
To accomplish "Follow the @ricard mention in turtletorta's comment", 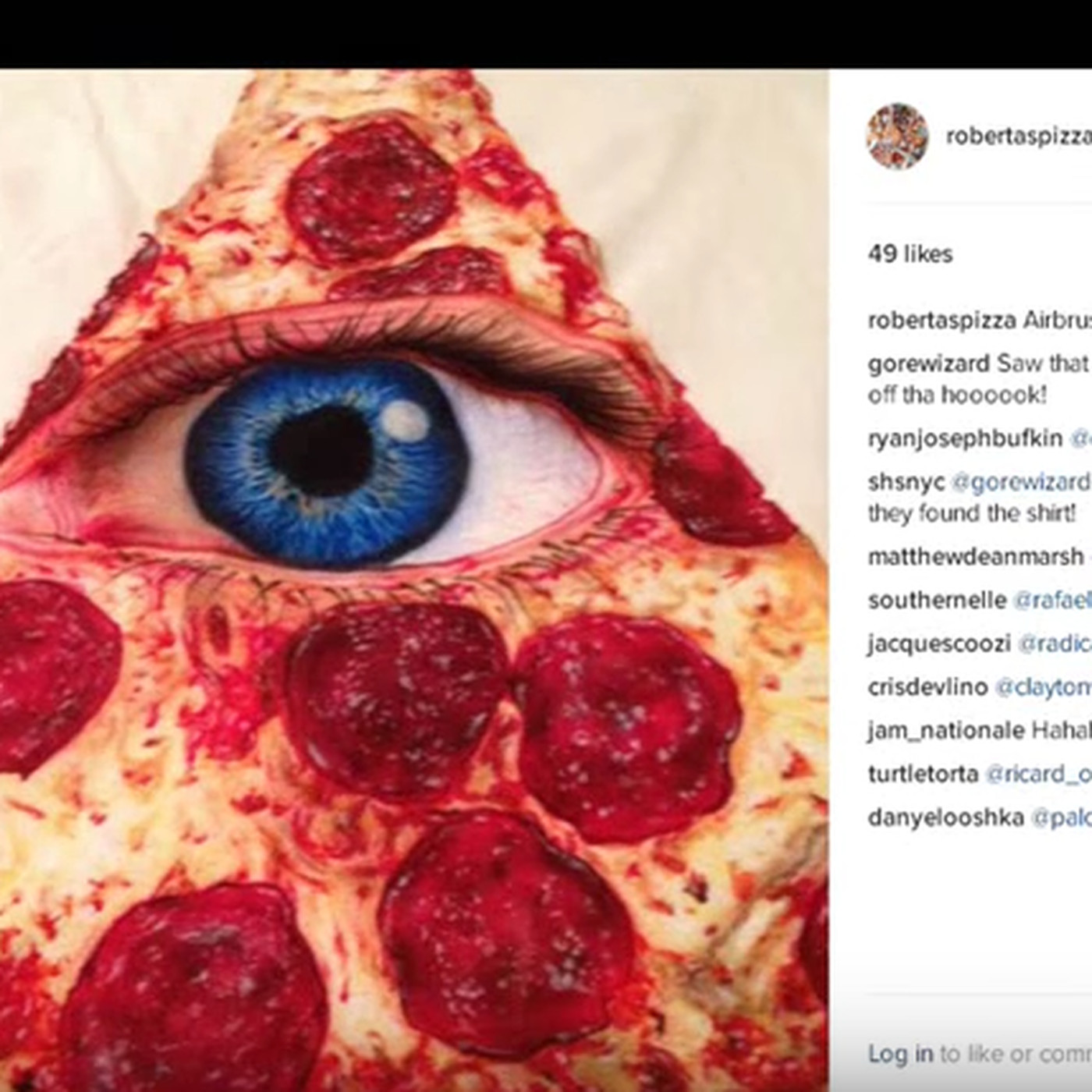I will tap(1039, 774).
